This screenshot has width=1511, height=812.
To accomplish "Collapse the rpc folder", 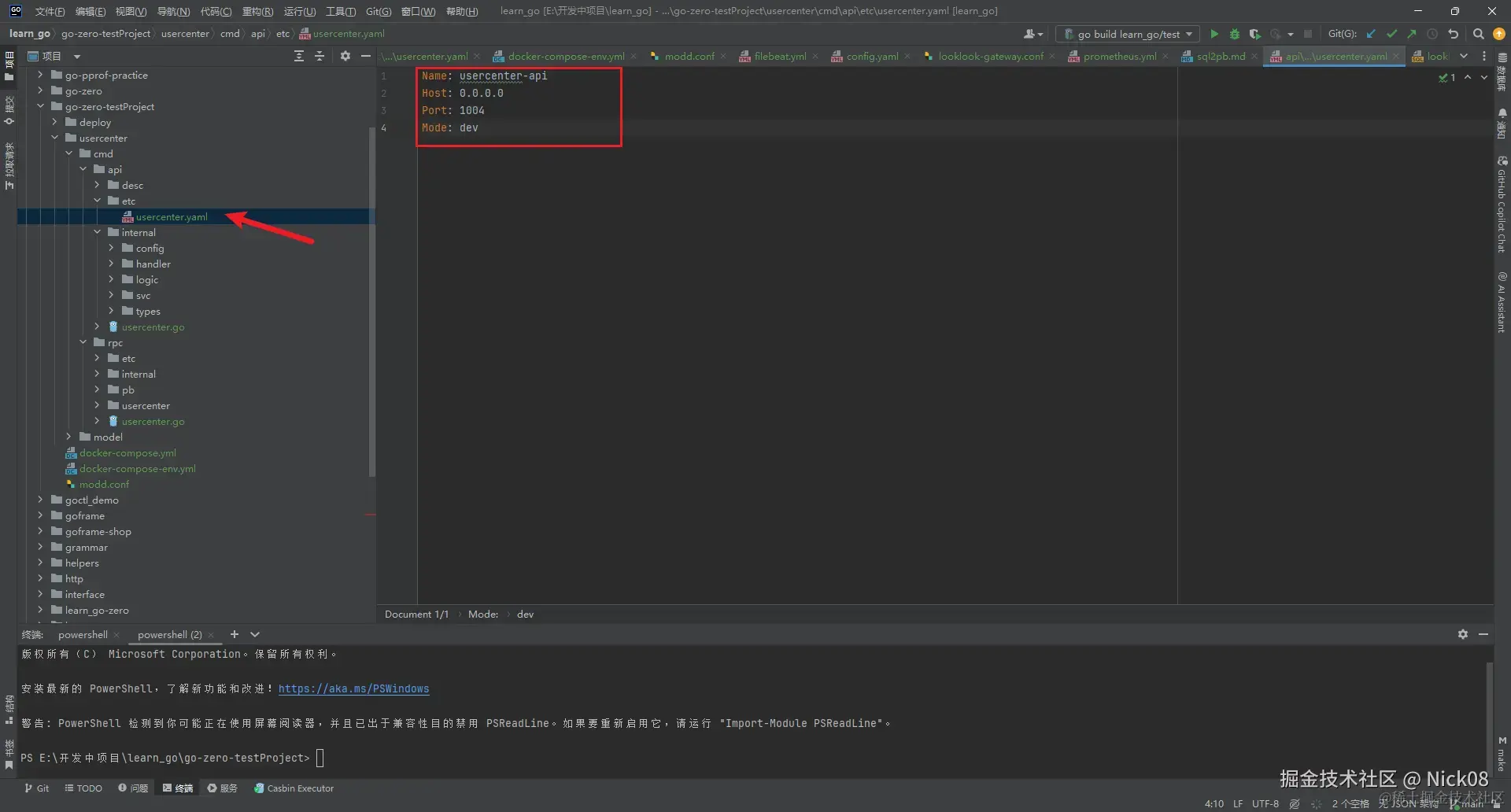I will pyautogui.click(x=83, y=342).
